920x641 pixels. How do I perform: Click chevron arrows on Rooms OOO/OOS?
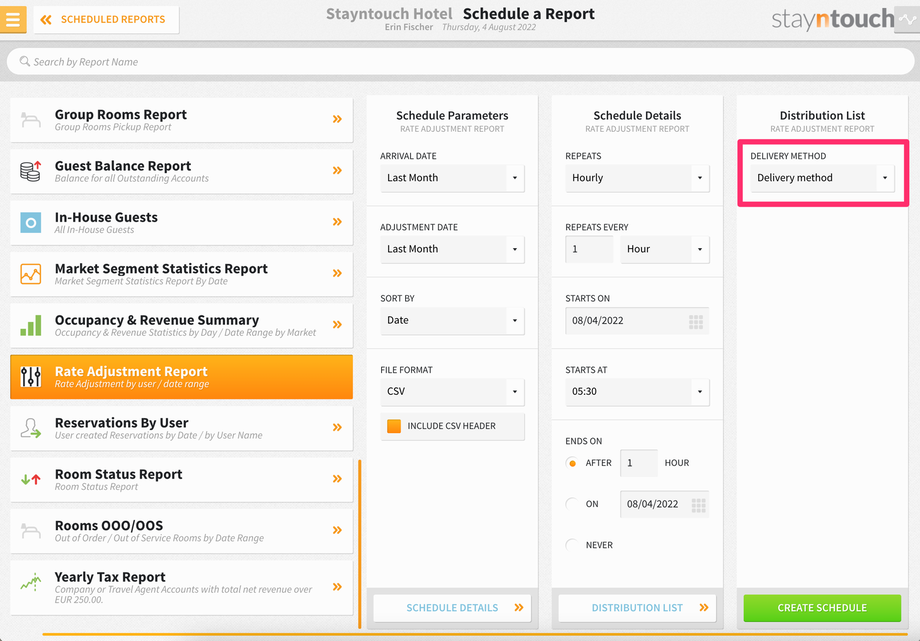click(x=337, y=530)
